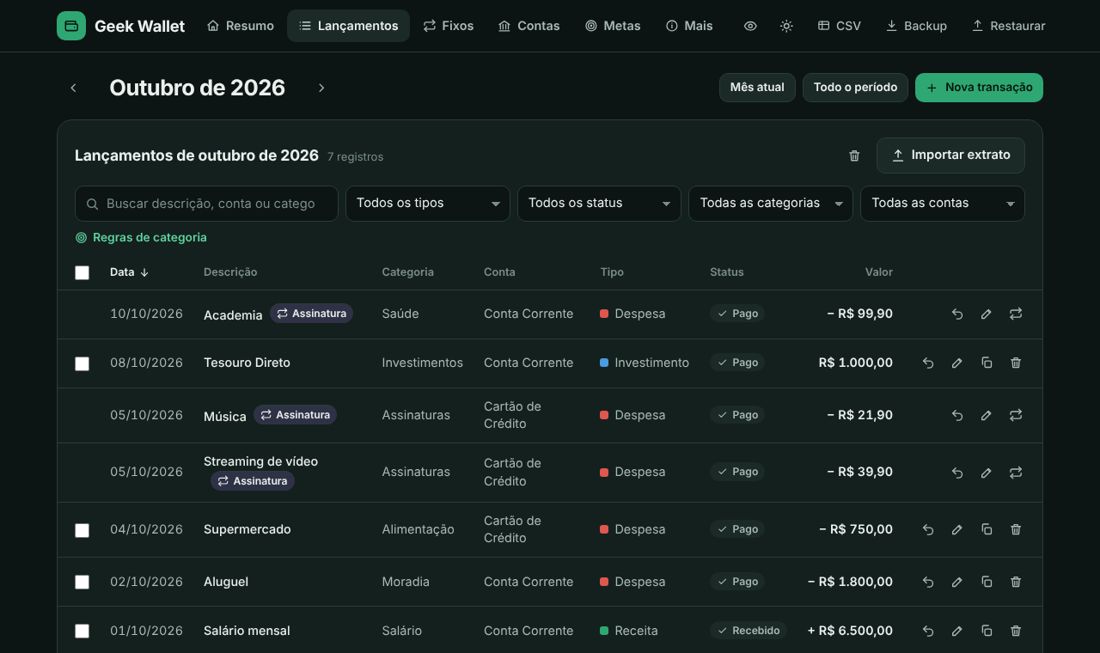Go to the Metas tab

click(612, 26)
